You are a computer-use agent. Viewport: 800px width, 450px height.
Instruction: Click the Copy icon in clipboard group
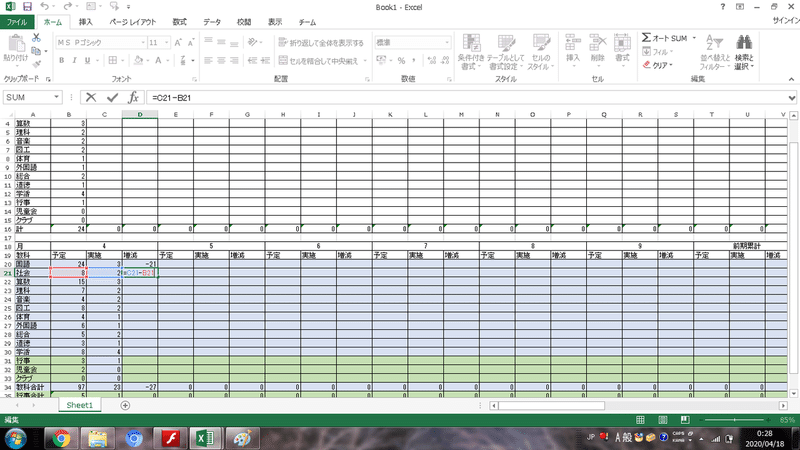tap(36, 51)
